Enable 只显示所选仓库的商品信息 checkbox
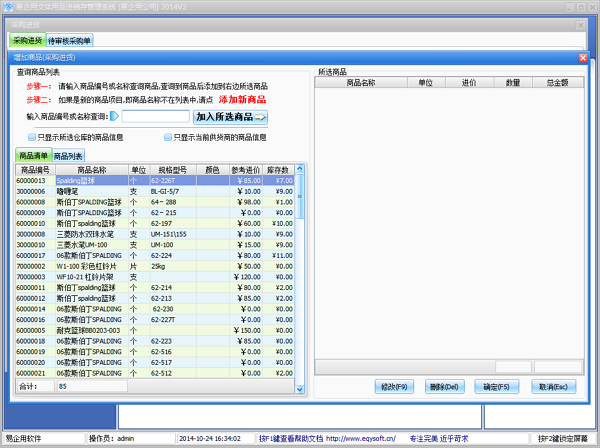This screenshot has width=600, height=448. [x=32, y=137]
